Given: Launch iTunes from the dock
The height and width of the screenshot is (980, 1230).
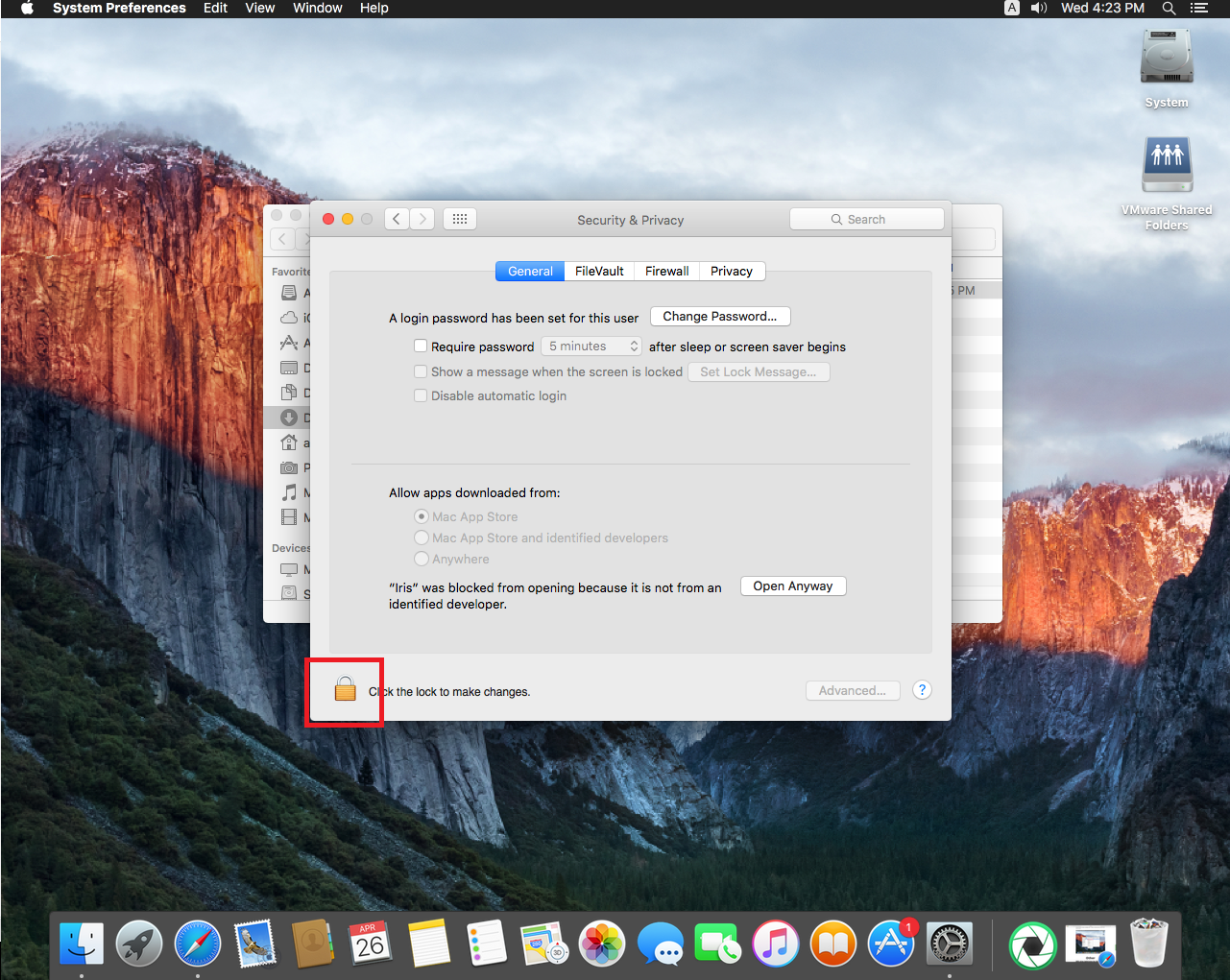Looking at the screenshot, I should (776, 944).
